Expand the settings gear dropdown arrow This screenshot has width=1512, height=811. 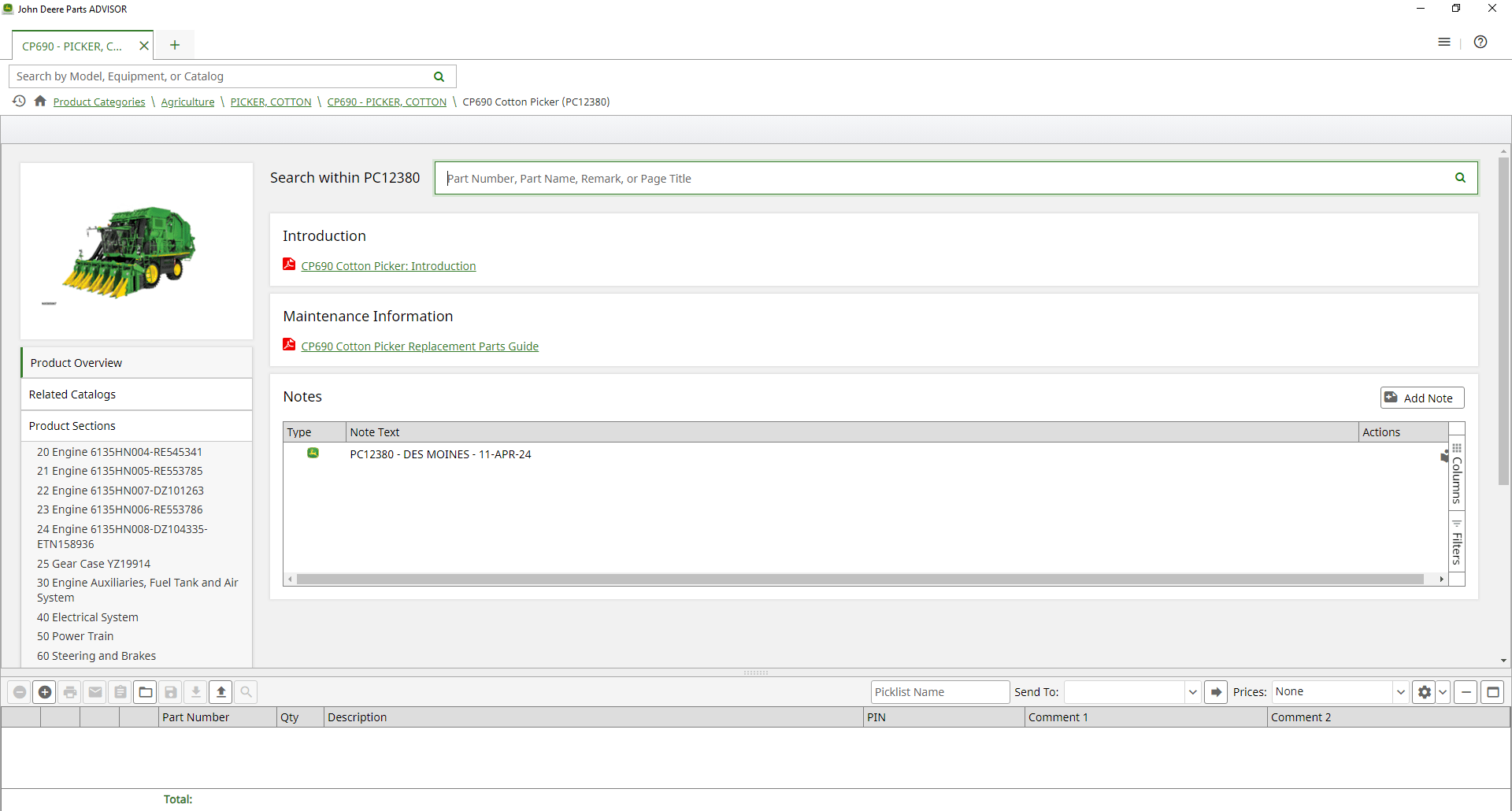[1443, 692]
